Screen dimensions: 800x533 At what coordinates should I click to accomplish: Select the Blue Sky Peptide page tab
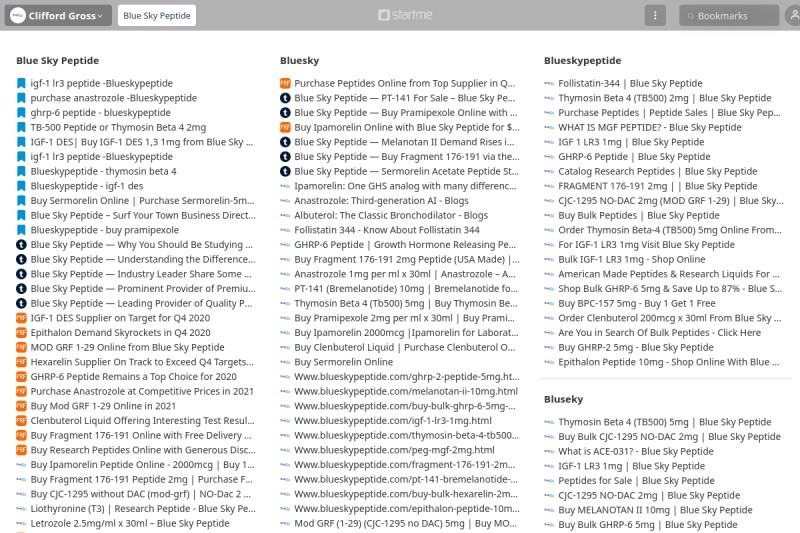tap(157, 15)
